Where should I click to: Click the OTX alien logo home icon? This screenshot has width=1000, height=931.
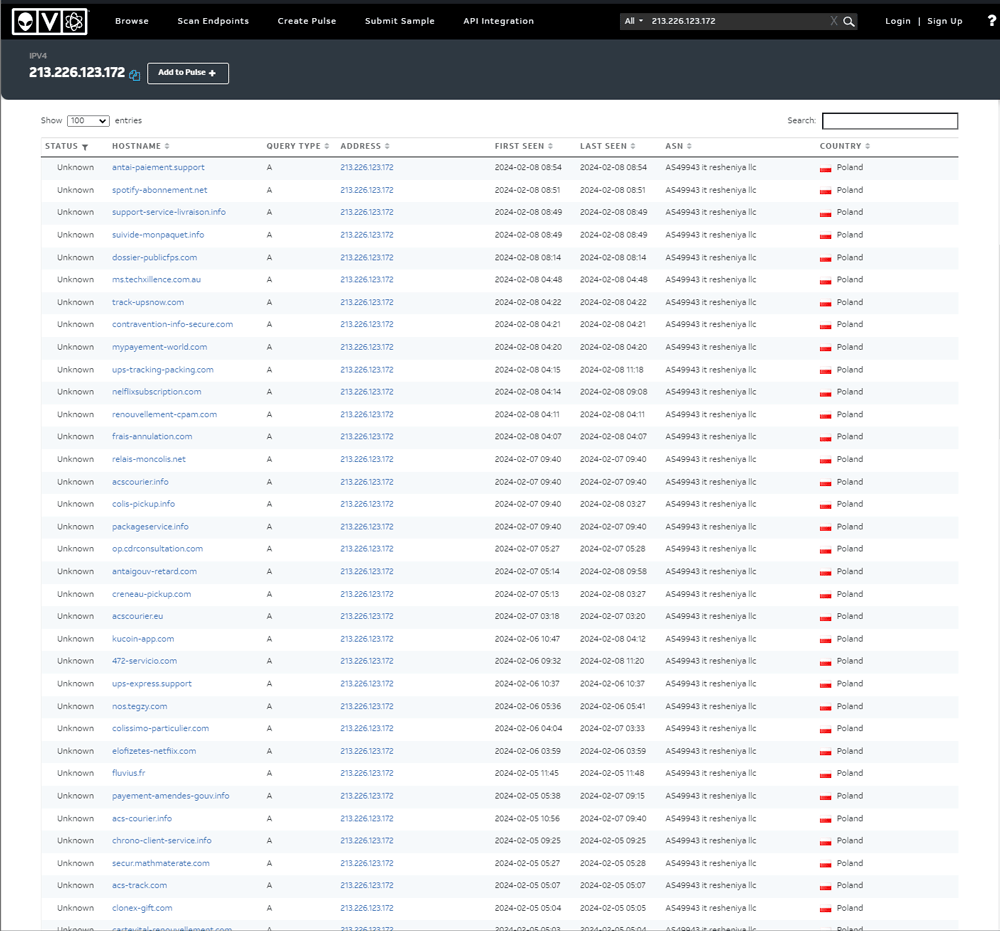50,22
